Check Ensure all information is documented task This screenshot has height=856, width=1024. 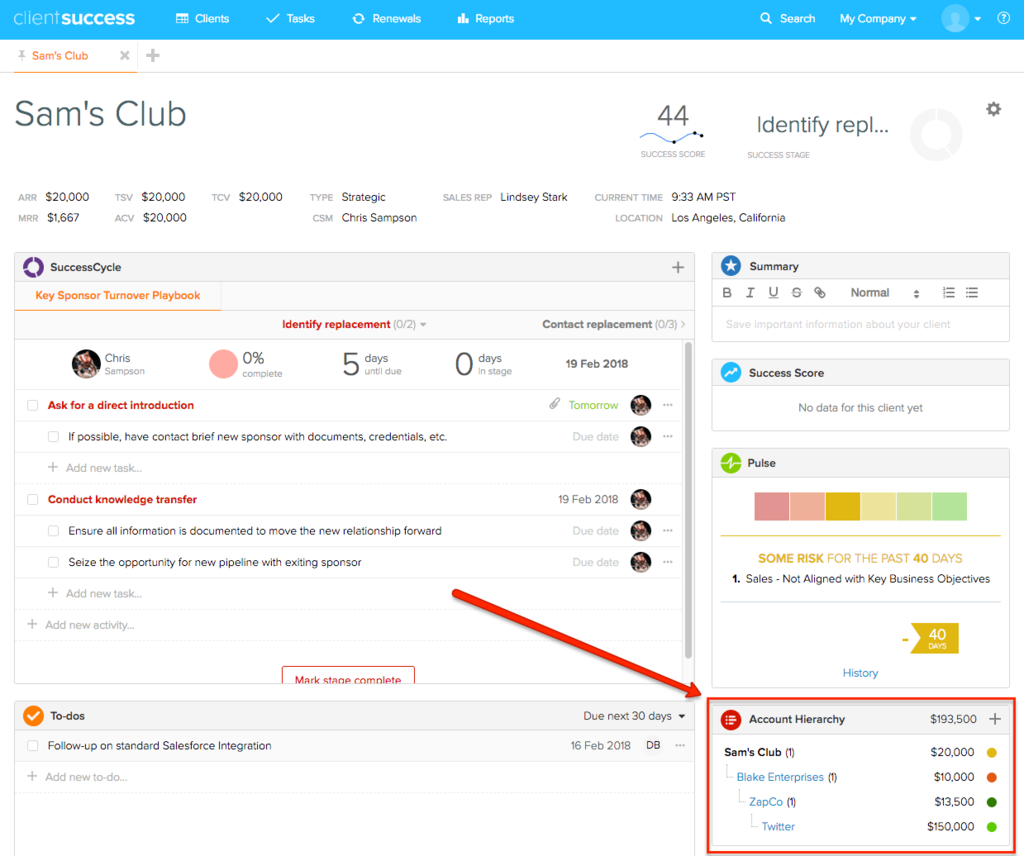click(x=53, y=531)
